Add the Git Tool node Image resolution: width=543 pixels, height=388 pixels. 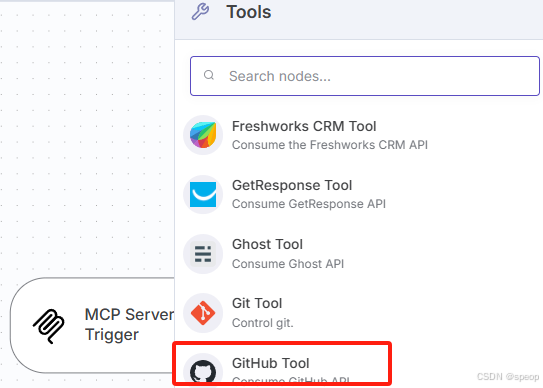tap(359, 313)
